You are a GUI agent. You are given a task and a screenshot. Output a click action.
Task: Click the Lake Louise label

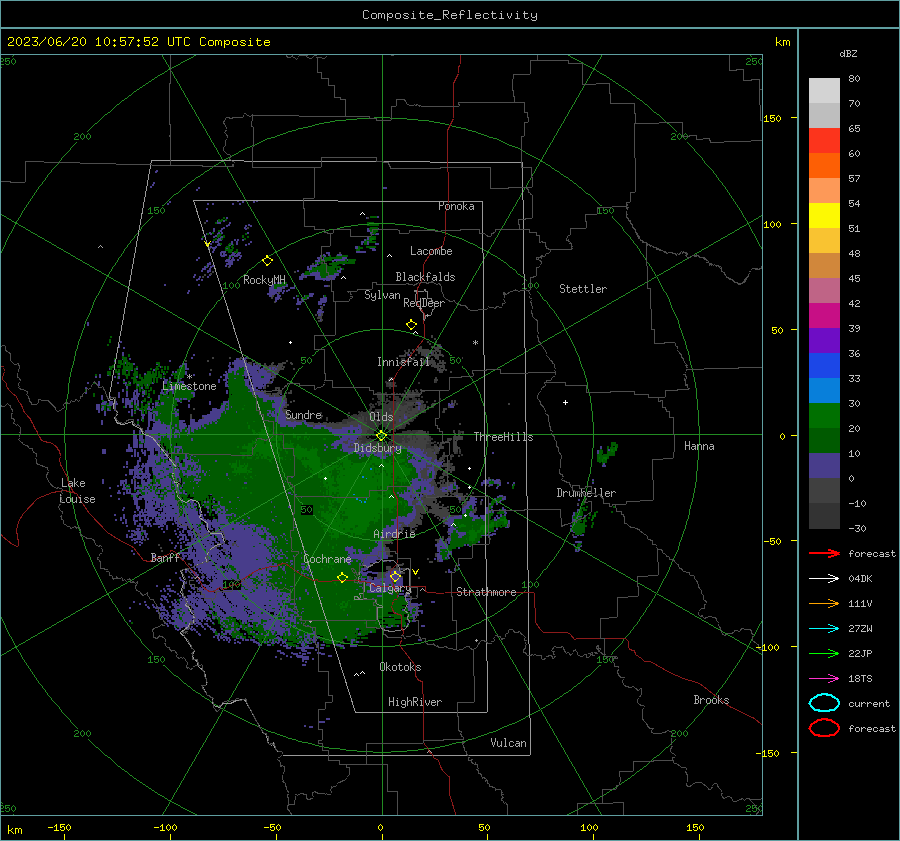[x=78, y=491]
